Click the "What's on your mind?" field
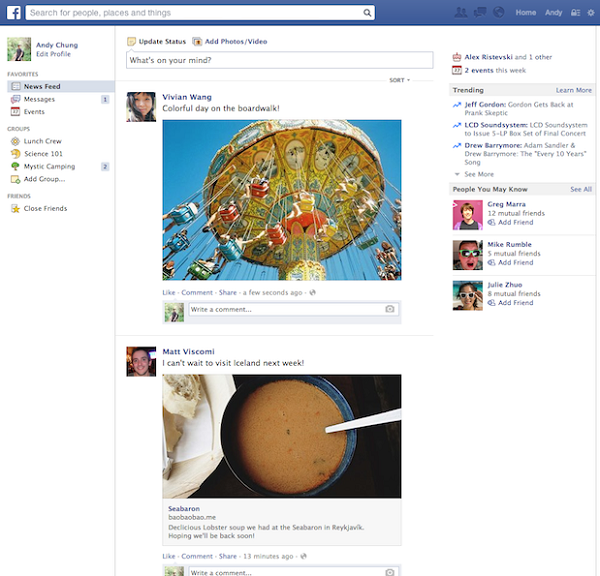Screen dimensions: 600x576 (x=279, y=60)
